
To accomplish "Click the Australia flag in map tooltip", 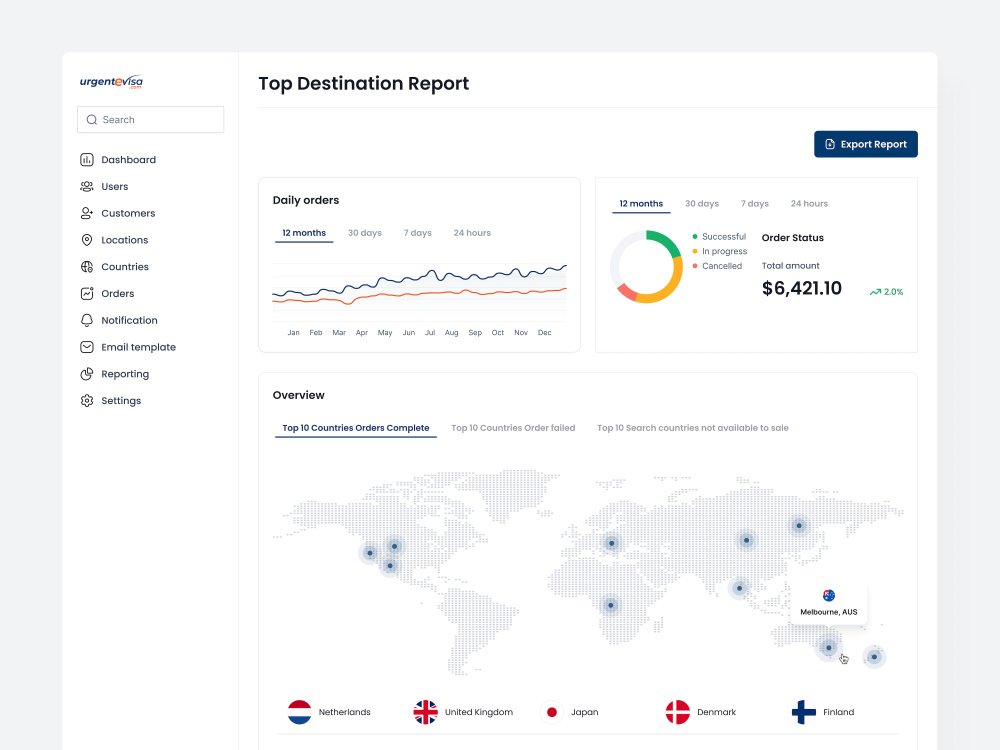I will 828,596.
